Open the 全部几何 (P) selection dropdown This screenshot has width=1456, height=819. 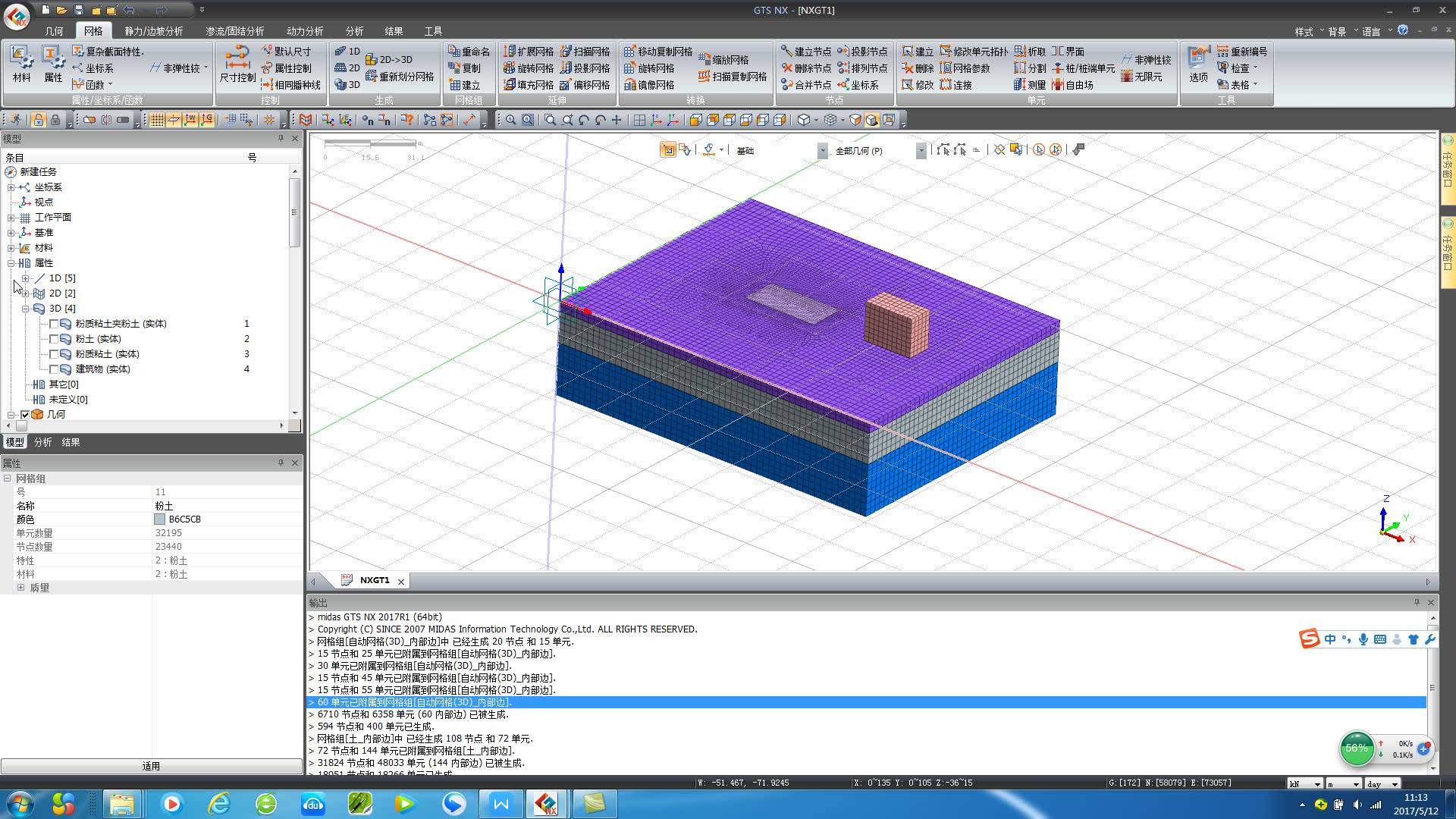click(921, 151)
